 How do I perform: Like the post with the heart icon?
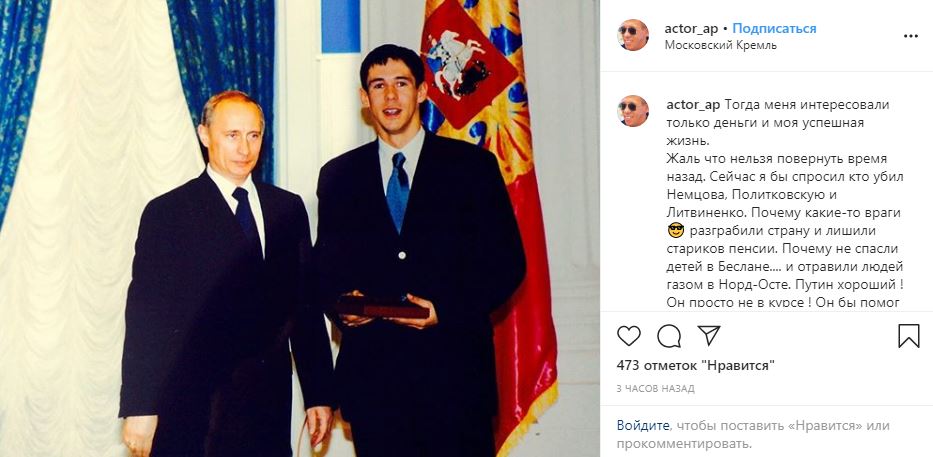628,336
